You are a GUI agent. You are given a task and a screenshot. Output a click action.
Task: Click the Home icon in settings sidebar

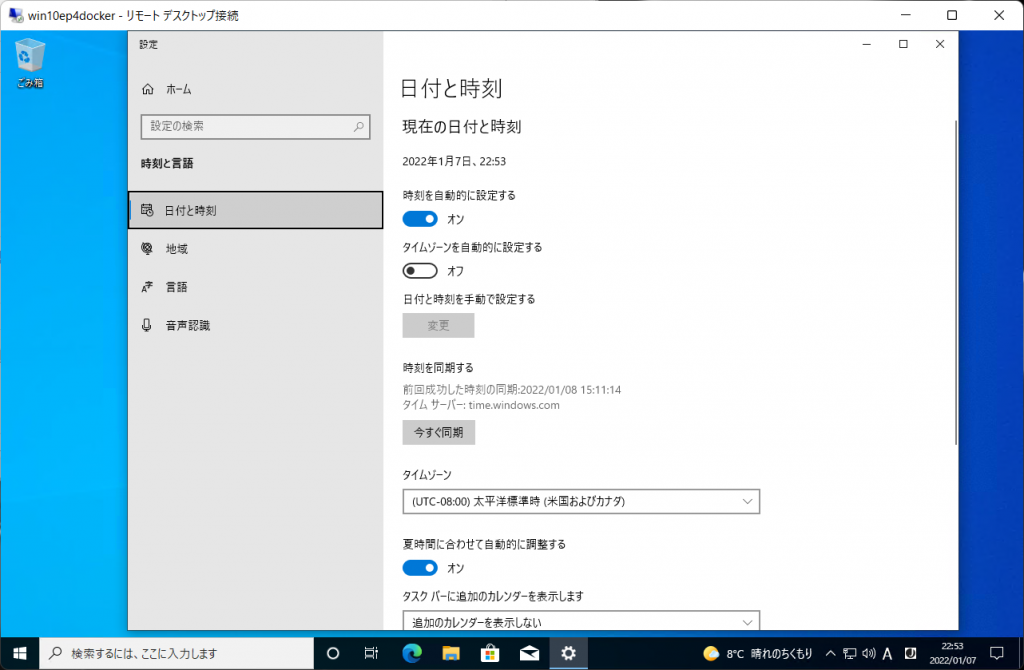tap(148, 89)
